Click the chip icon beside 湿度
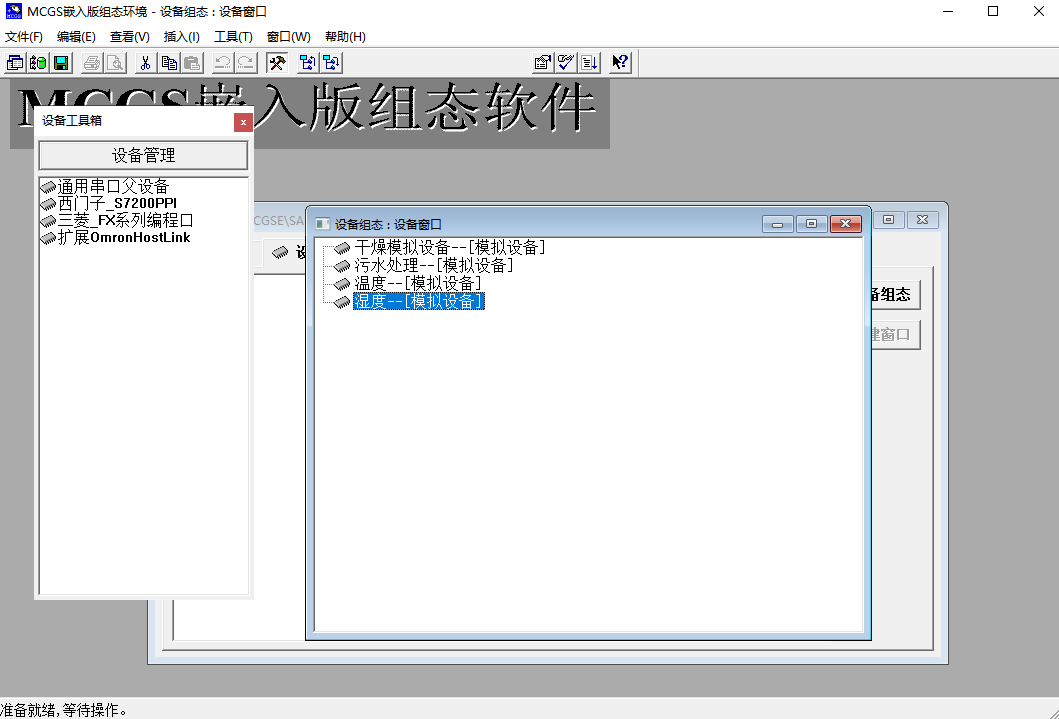This screenshot has width=1059, height=719. (x=342, y=302)
